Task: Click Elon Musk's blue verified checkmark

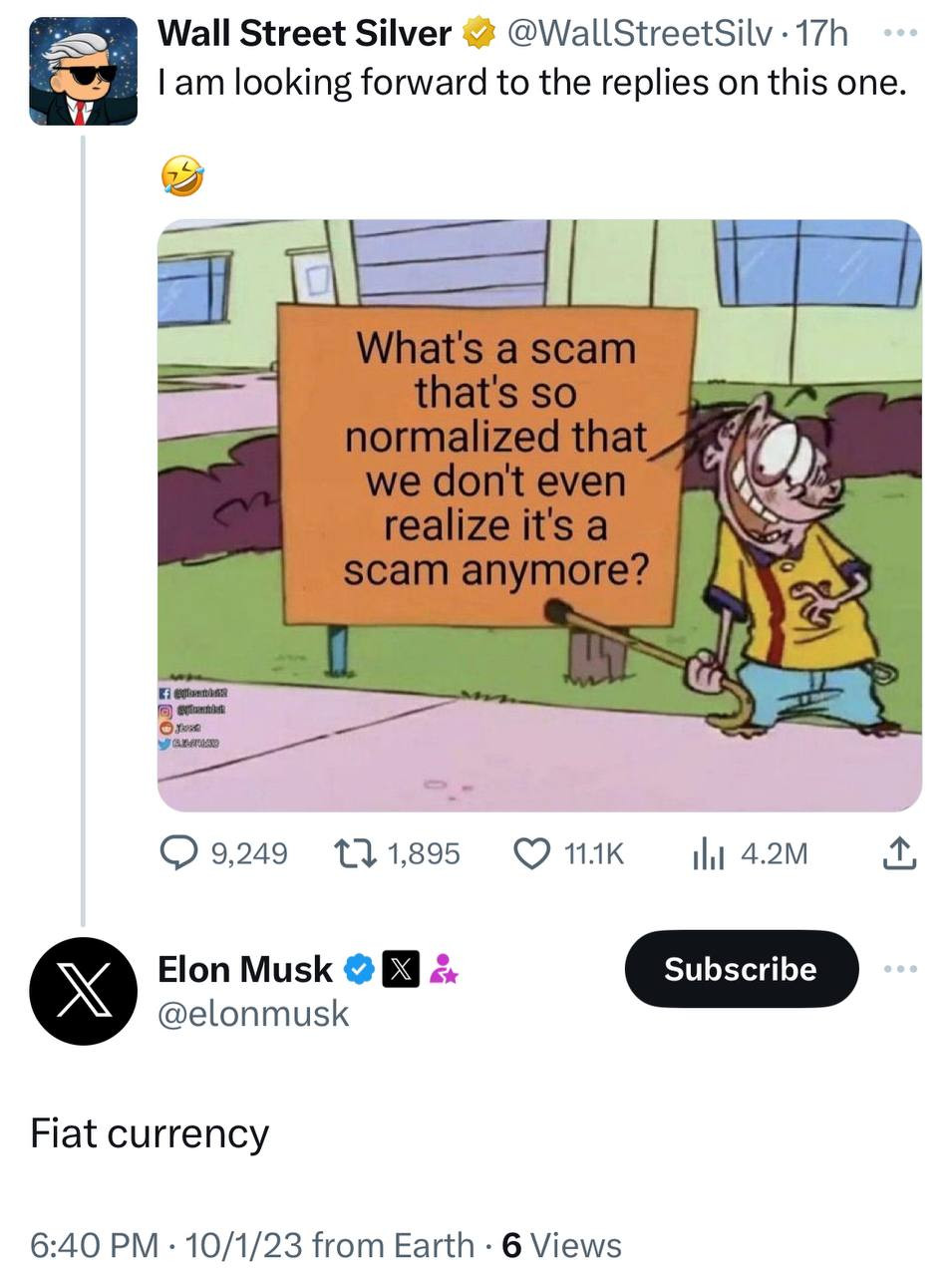Action: point(360,969)
